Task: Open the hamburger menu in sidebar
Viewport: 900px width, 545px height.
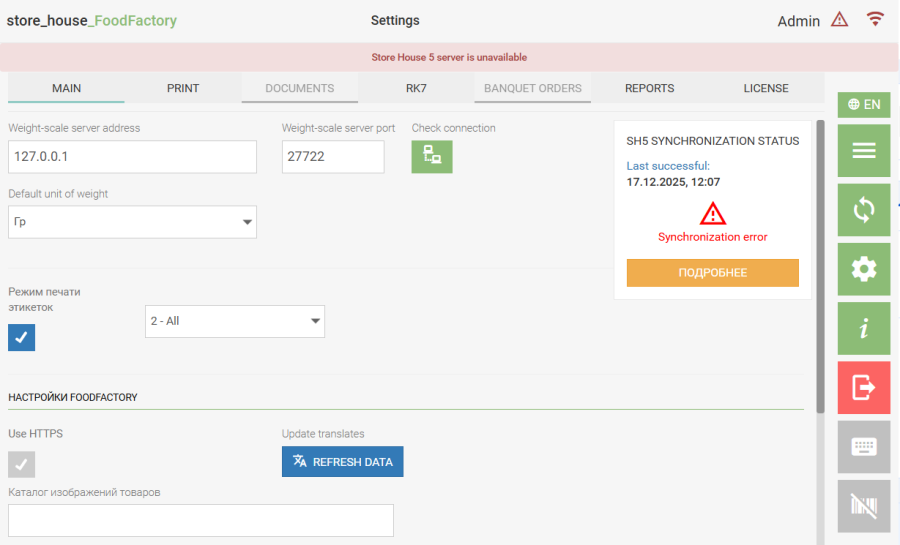Action: coord(863,151)
